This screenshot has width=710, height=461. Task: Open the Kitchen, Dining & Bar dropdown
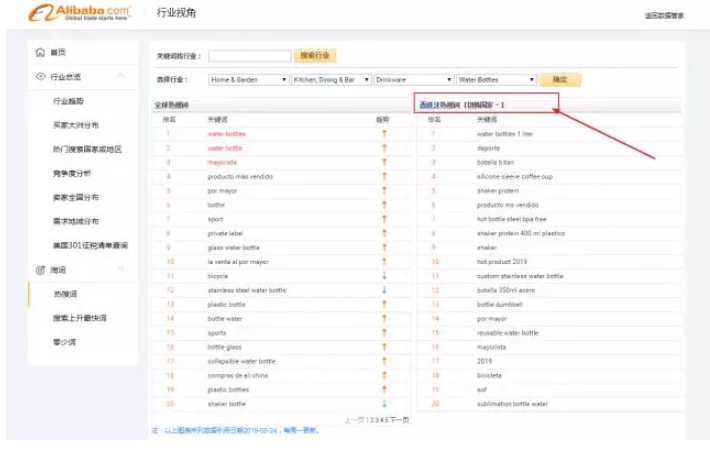click(331, 80)
